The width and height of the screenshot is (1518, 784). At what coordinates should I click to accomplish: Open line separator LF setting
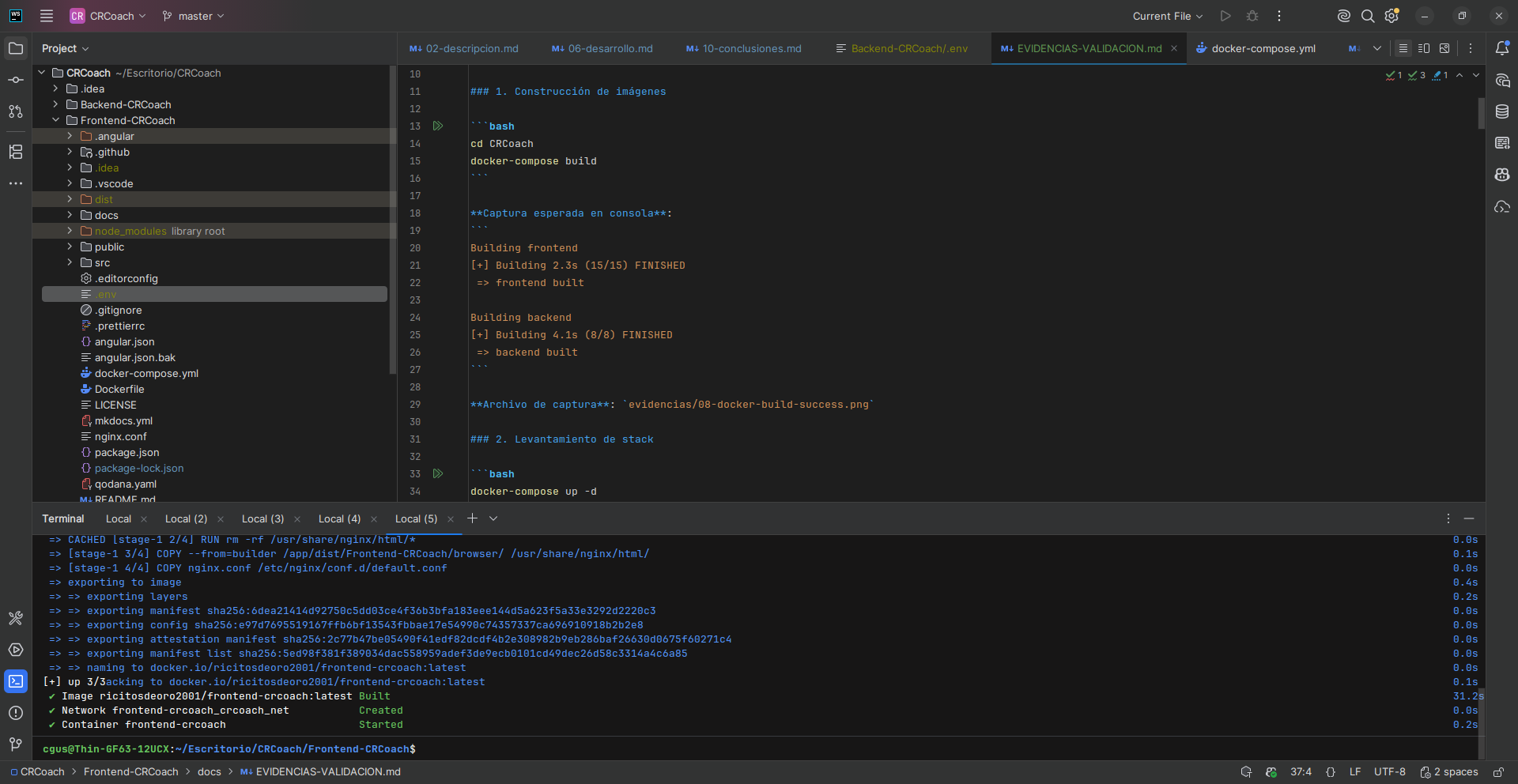pyautogui.click(x=1355, y=772)
